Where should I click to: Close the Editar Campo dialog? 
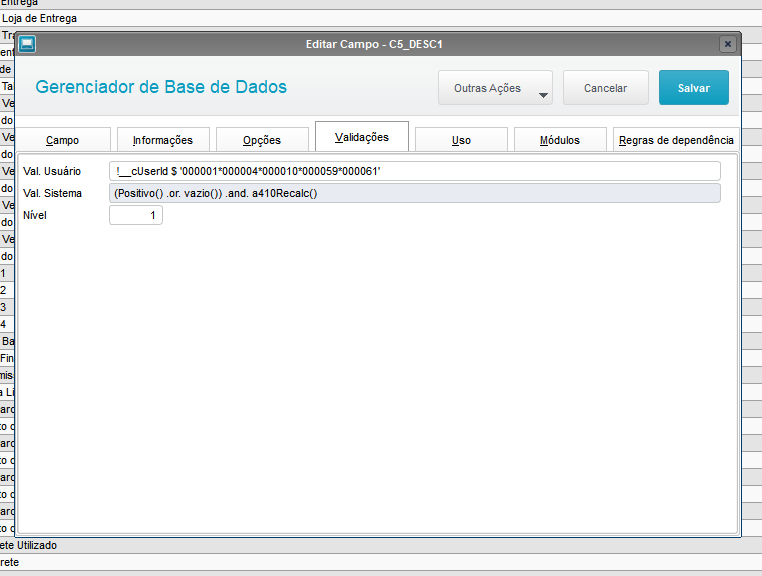pyautogui.click(x=727, y=44)
